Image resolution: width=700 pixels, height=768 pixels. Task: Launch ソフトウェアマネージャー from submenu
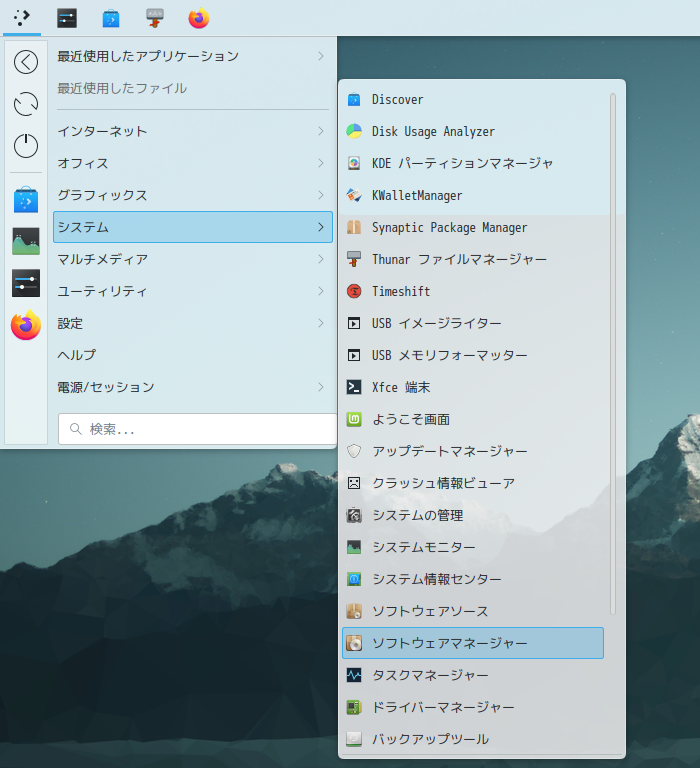coord(473,643)
